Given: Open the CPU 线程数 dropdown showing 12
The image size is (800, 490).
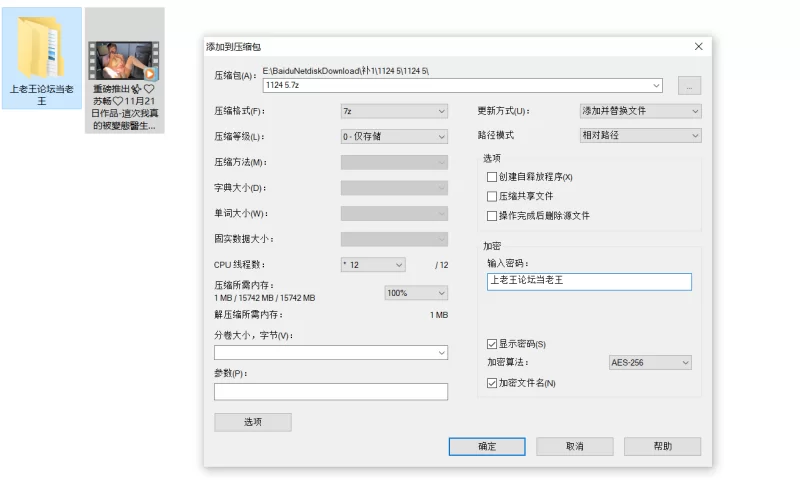Looking at the screenshot, I should [373, 265].
